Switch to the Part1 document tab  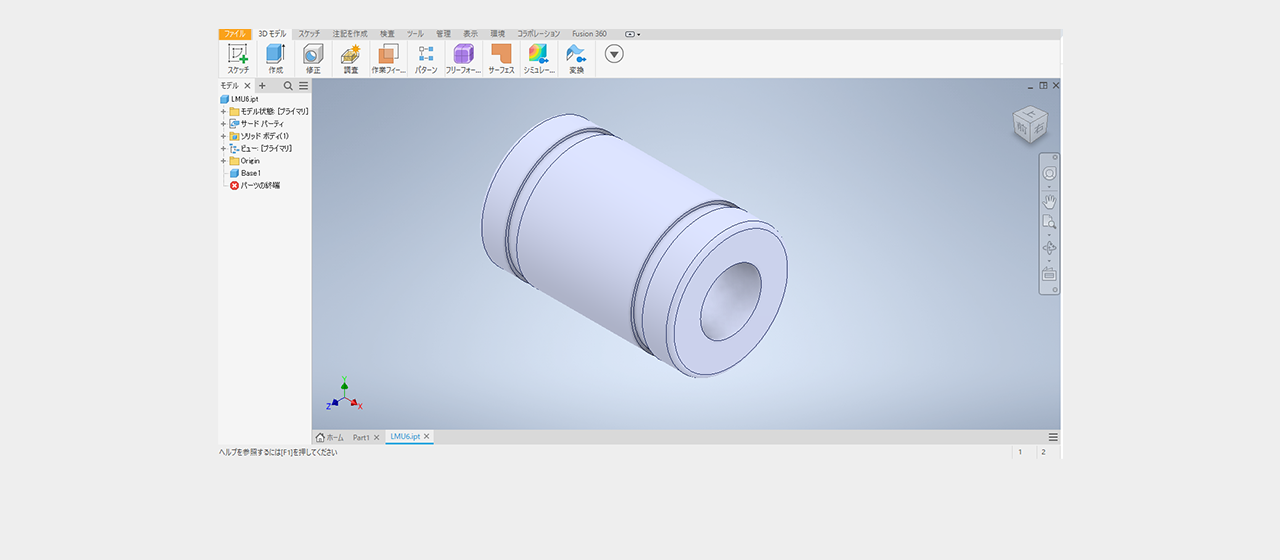(x=361, y=437)
